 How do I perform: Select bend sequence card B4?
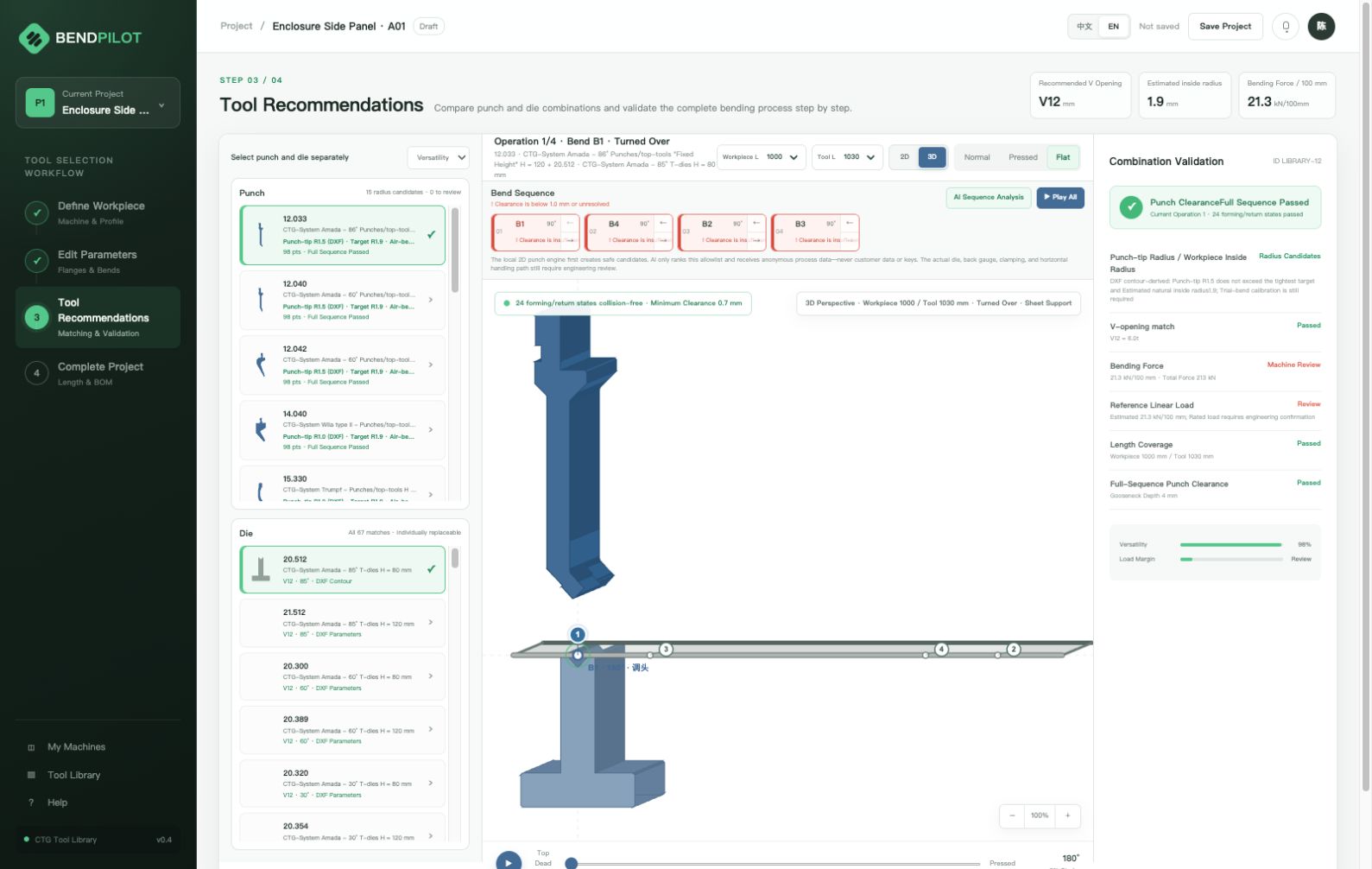[629, 232]
